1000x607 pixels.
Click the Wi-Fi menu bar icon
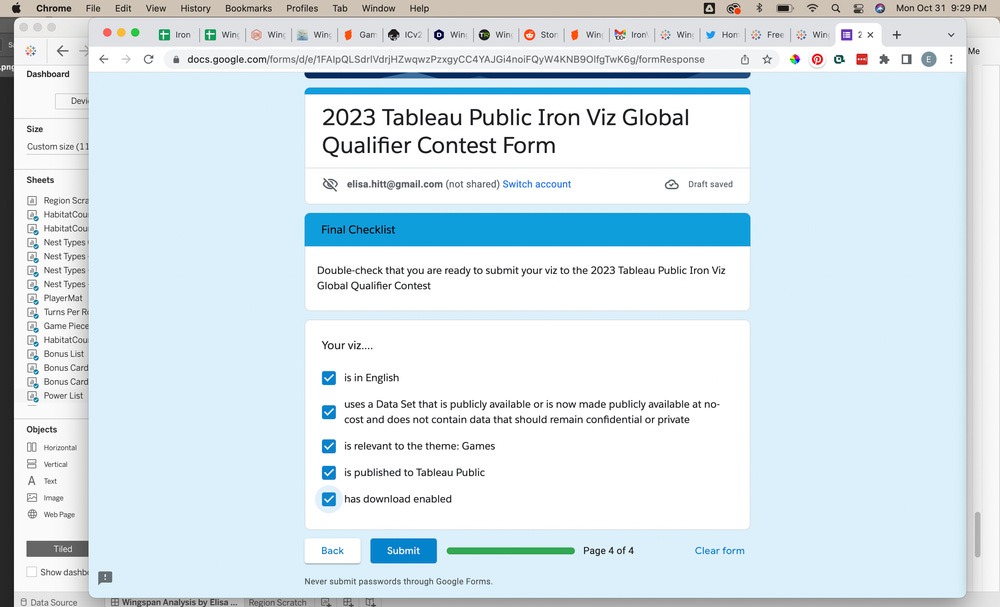(x=812, y=8)
